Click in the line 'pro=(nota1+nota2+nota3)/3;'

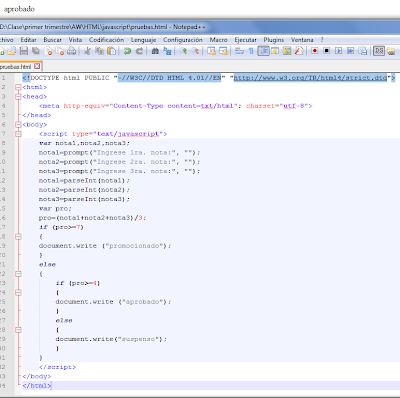click(x=92, y=218)
